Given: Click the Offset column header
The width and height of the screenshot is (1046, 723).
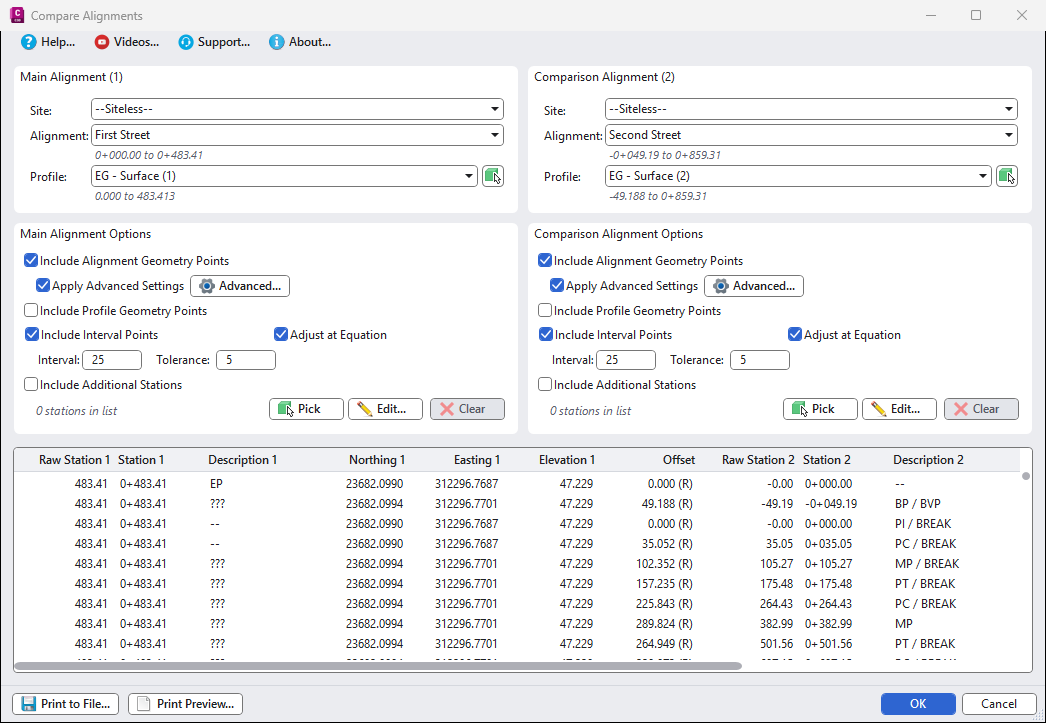Looking at the screenshot, I should [x=678, y=460].
